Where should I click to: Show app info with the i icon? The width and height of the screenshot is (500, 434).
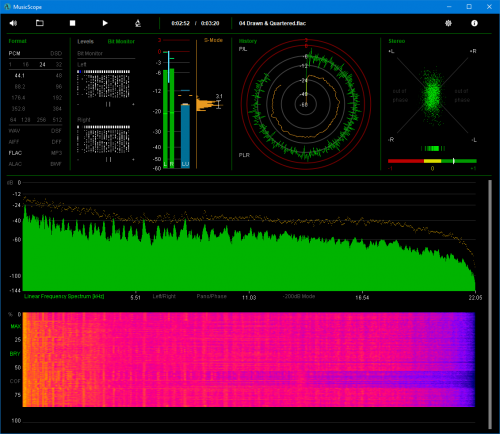[474, 23]
